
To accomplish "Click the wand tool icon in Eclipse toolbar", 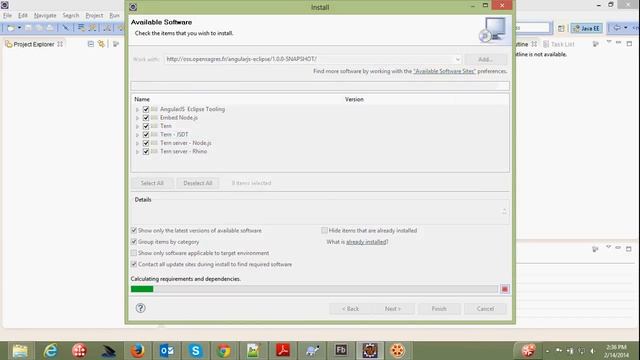I will pos(65,28).
